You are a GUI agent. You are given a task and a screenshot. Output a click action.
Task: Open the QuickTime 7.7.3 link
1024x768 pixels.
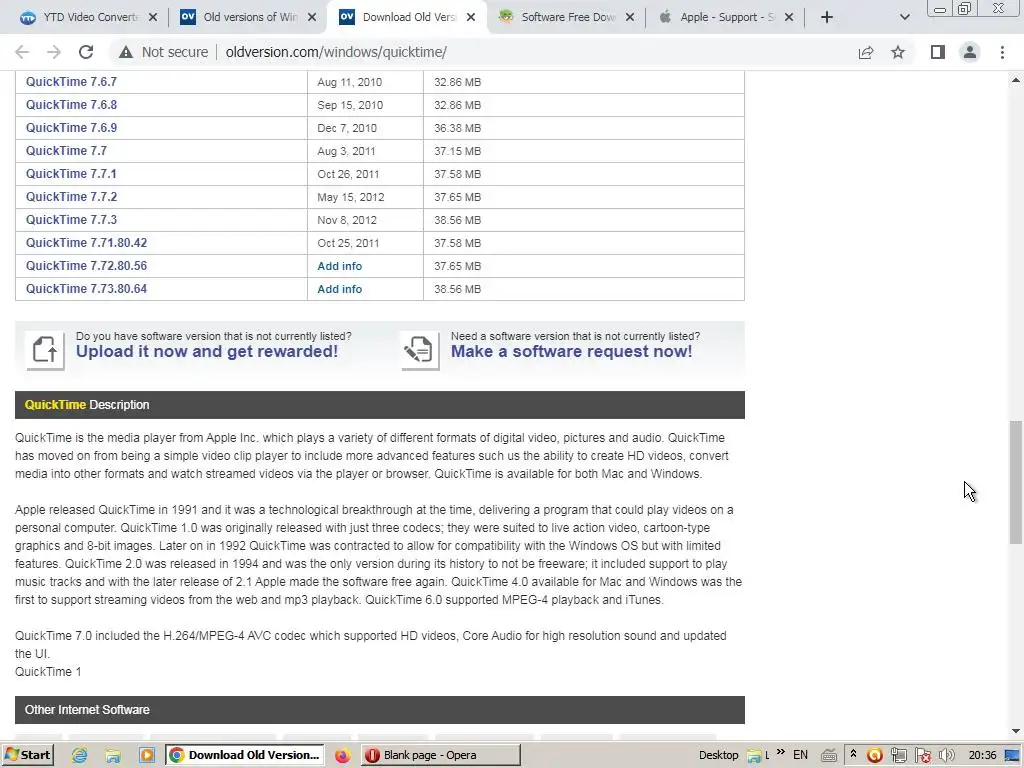tap(71, 219)
